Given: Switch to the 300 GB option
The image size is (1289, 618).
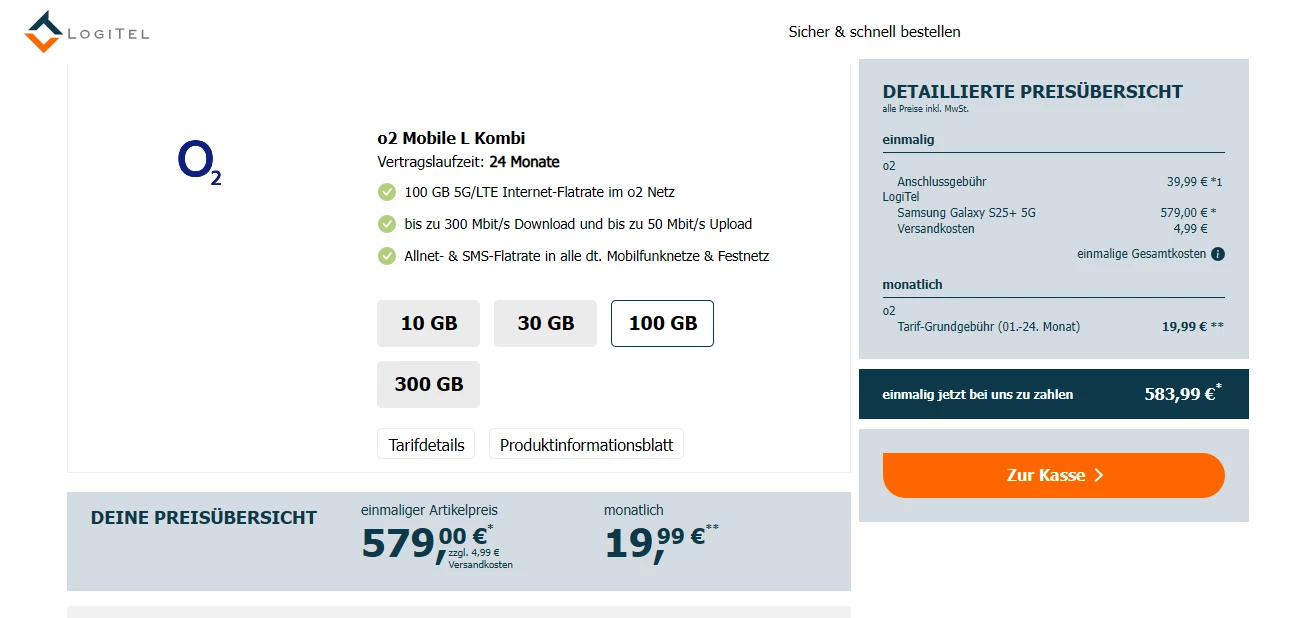Looking at the screenshot, I should pos(428,384).
